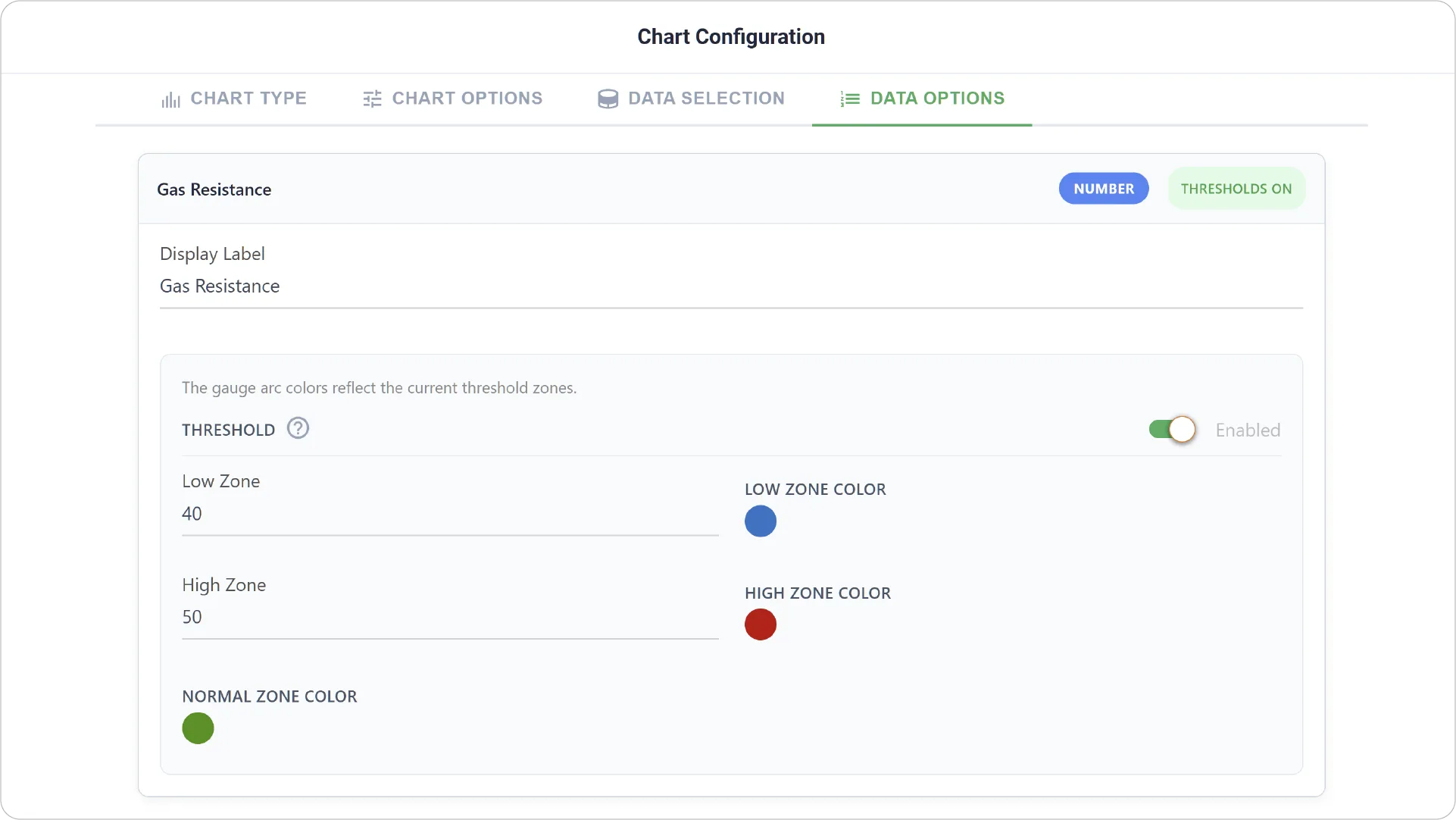Open the Threshold help question-mark icon

[x=298, y=429]
